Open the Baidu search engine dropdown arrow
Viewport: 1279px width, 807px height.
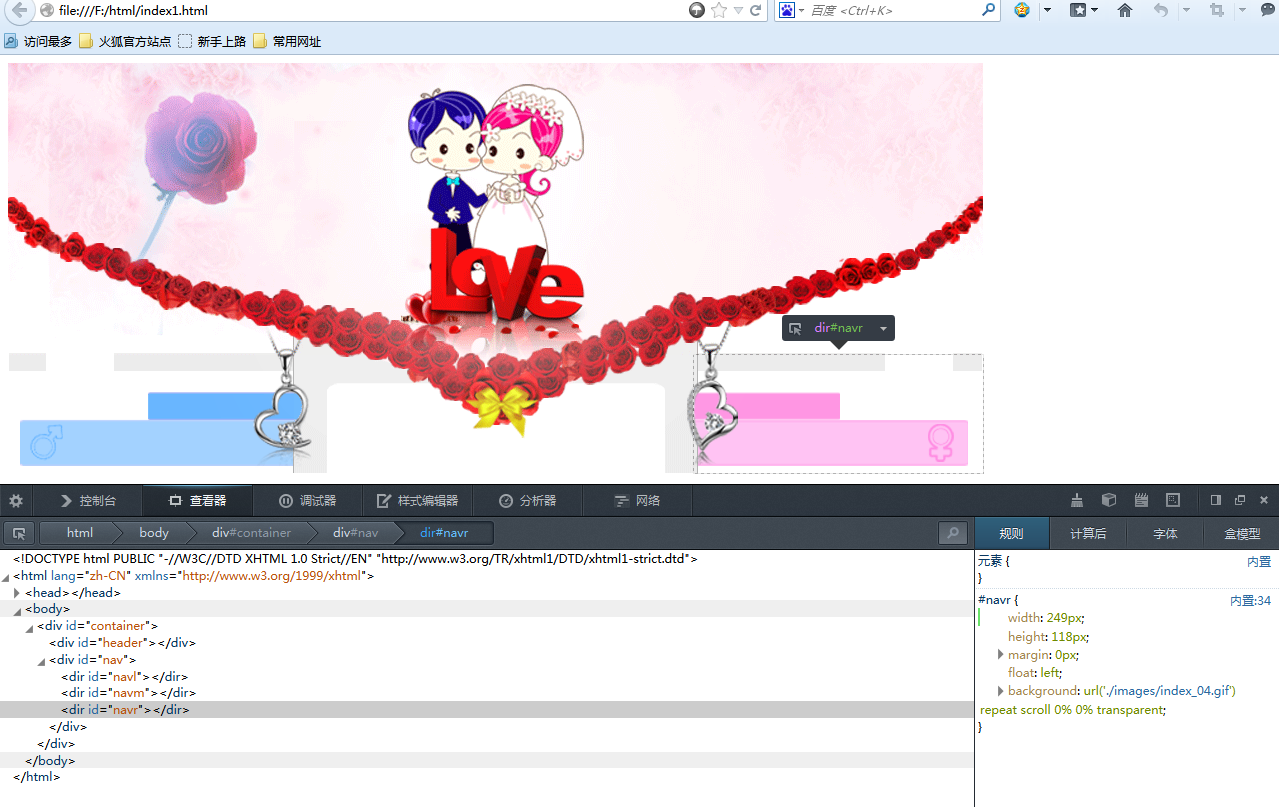pyautogui.click(x=801, y=10)
